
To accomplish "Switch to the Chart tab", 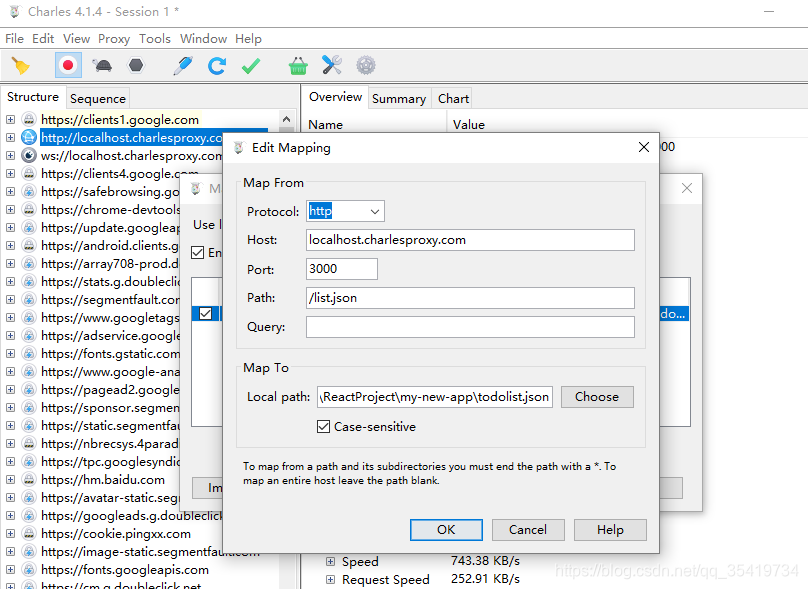I will [453, 98].
